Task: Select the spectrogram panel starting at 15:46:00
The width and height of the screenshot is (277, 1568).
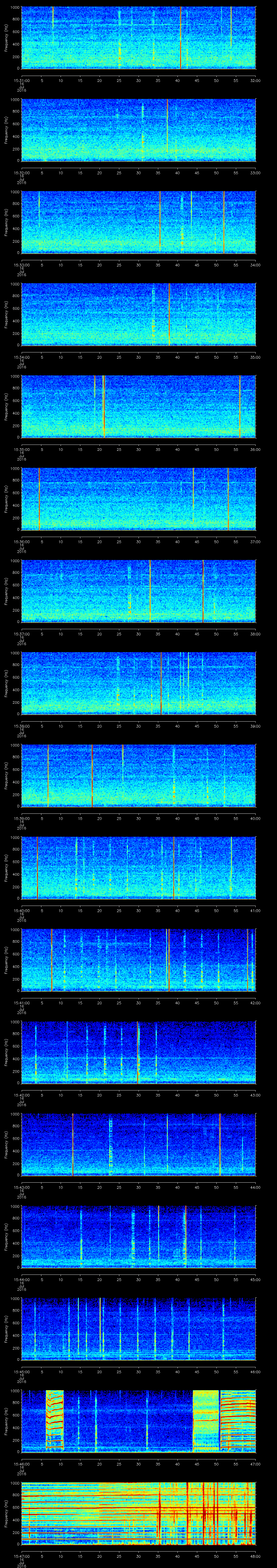Action: coord(139,1421)
